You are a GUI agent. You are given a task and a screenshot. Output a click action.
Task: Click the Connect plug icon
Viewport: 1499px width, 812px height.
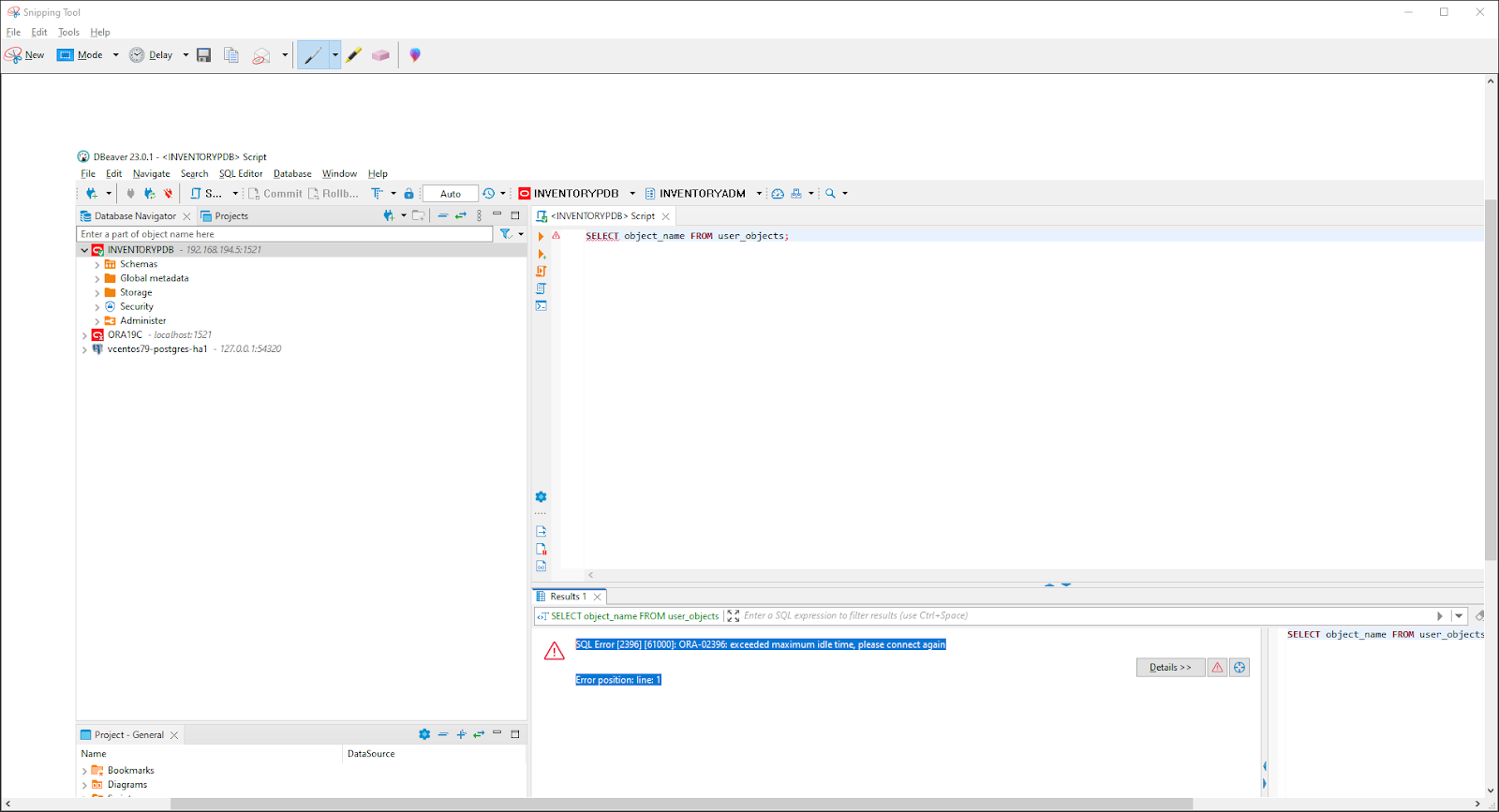tap(130, 194)
